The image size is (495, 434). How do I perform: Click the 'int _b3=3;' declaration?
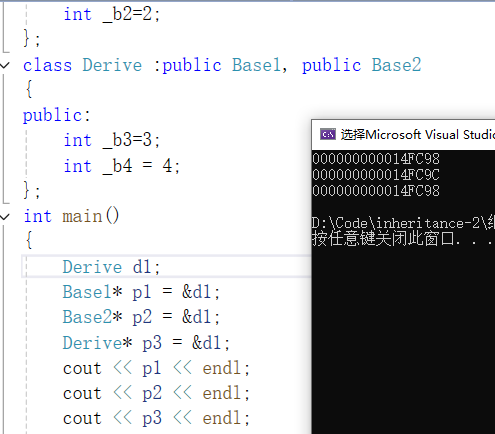(112, 140)
